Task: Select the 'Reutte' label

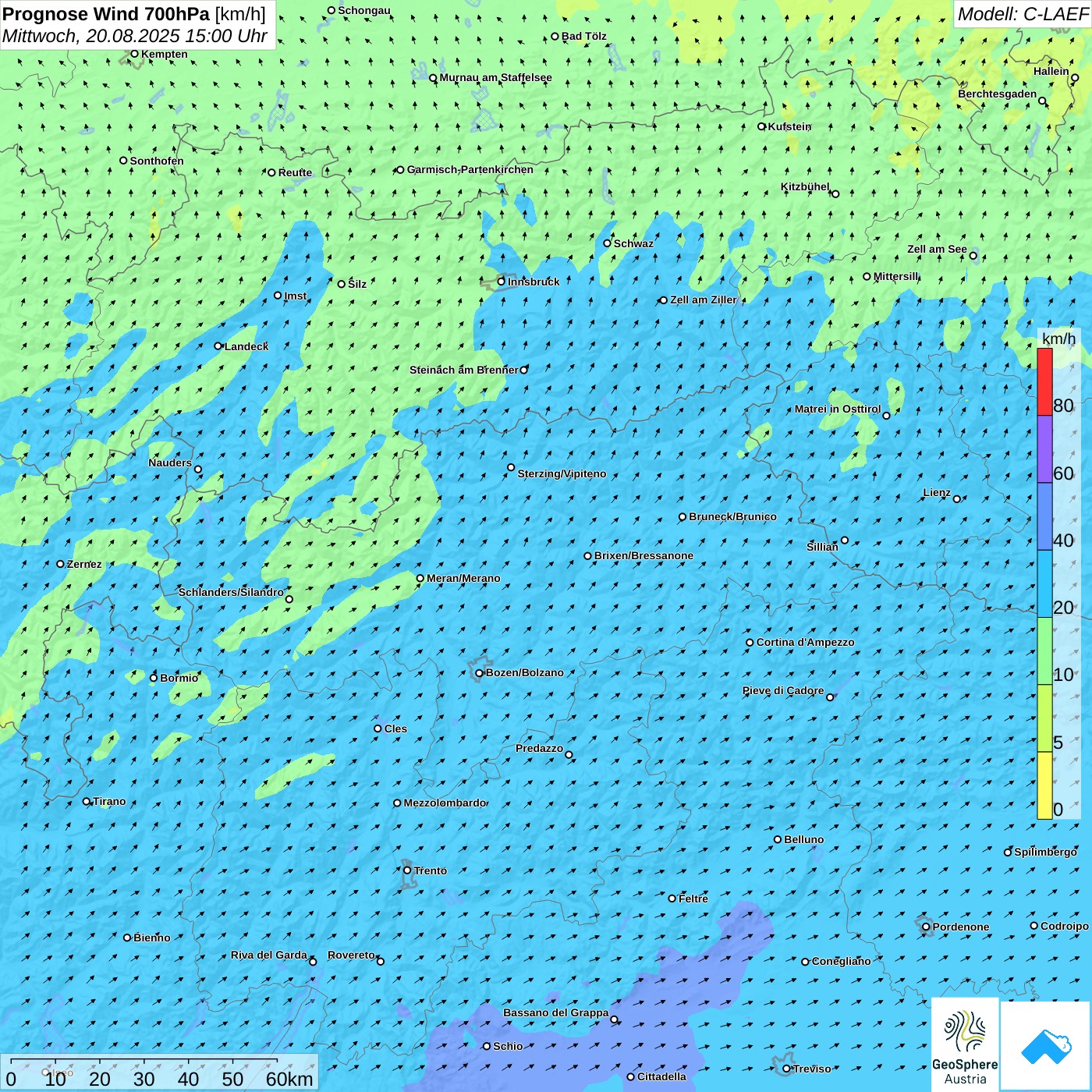Action: point(295,172)
